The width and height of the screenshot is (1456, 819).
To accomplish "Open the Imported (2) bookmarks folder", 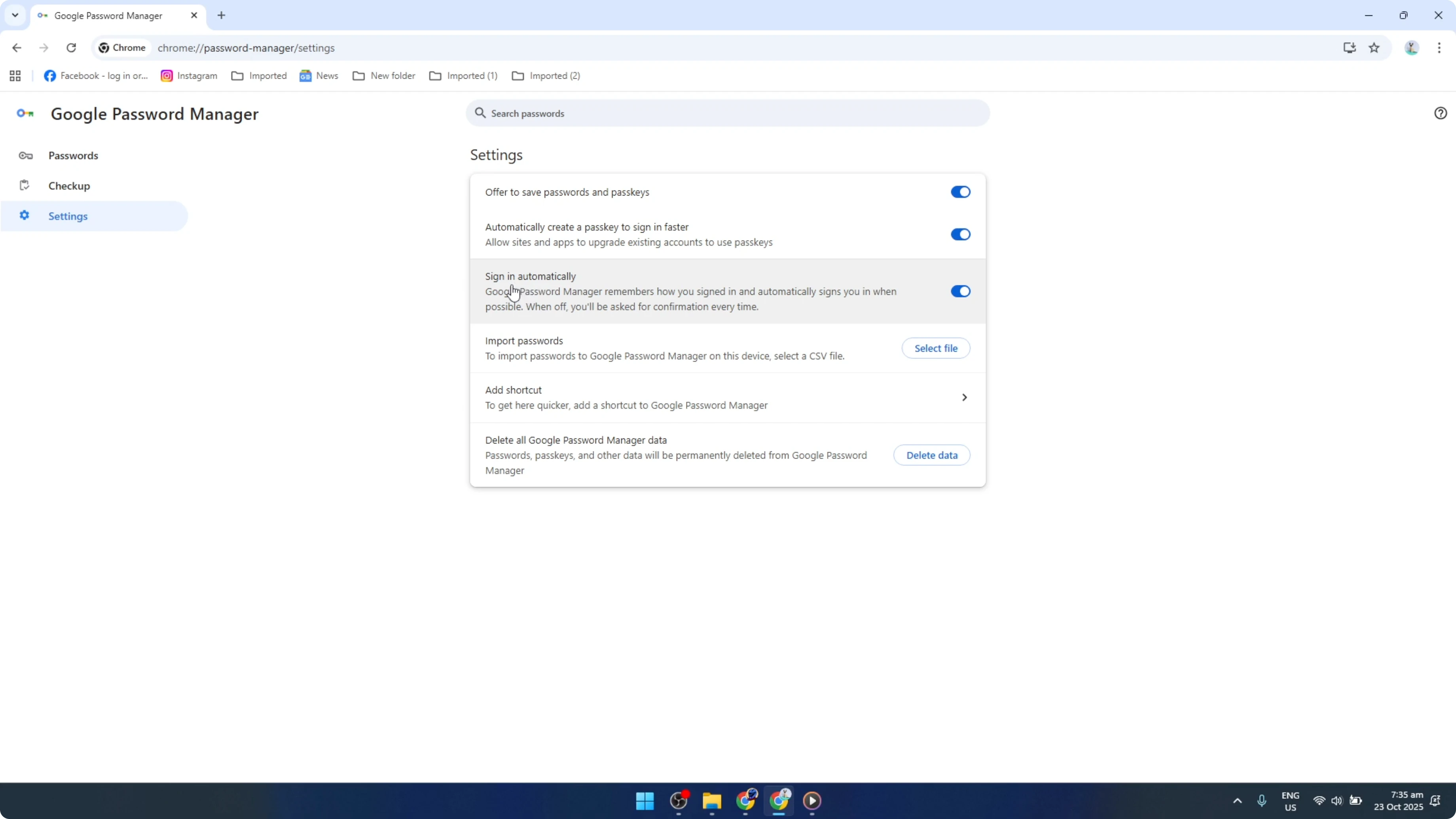I will [x=546, y=76].
